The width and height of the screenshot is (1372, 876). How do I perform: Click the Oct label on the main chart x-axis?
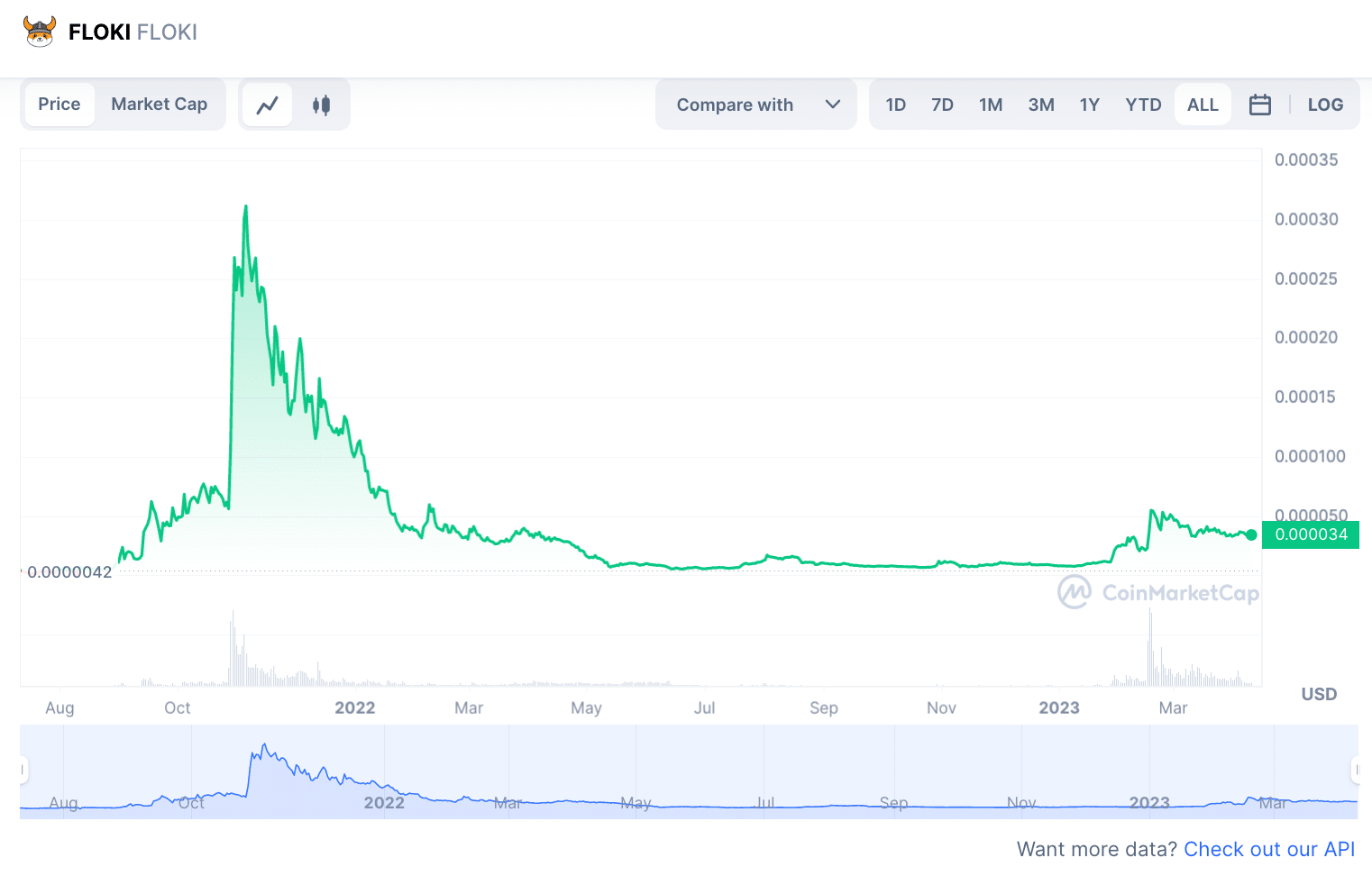pos(178,707)
